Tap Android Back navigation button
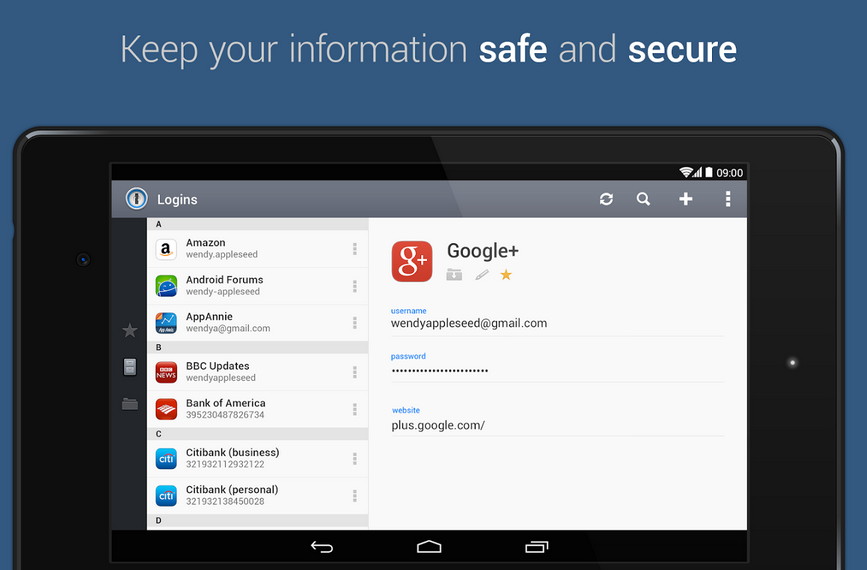867x570 pixels. pos(322,547)
